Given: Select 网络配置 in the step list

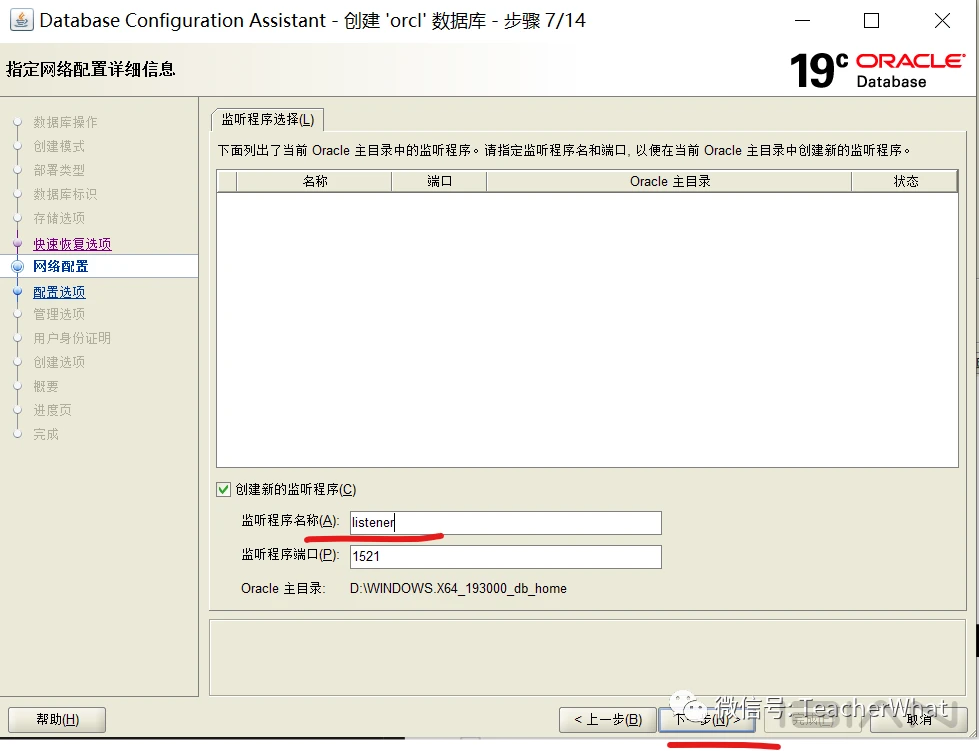Looking at the screenshot, I should click(x=99, y=266).
